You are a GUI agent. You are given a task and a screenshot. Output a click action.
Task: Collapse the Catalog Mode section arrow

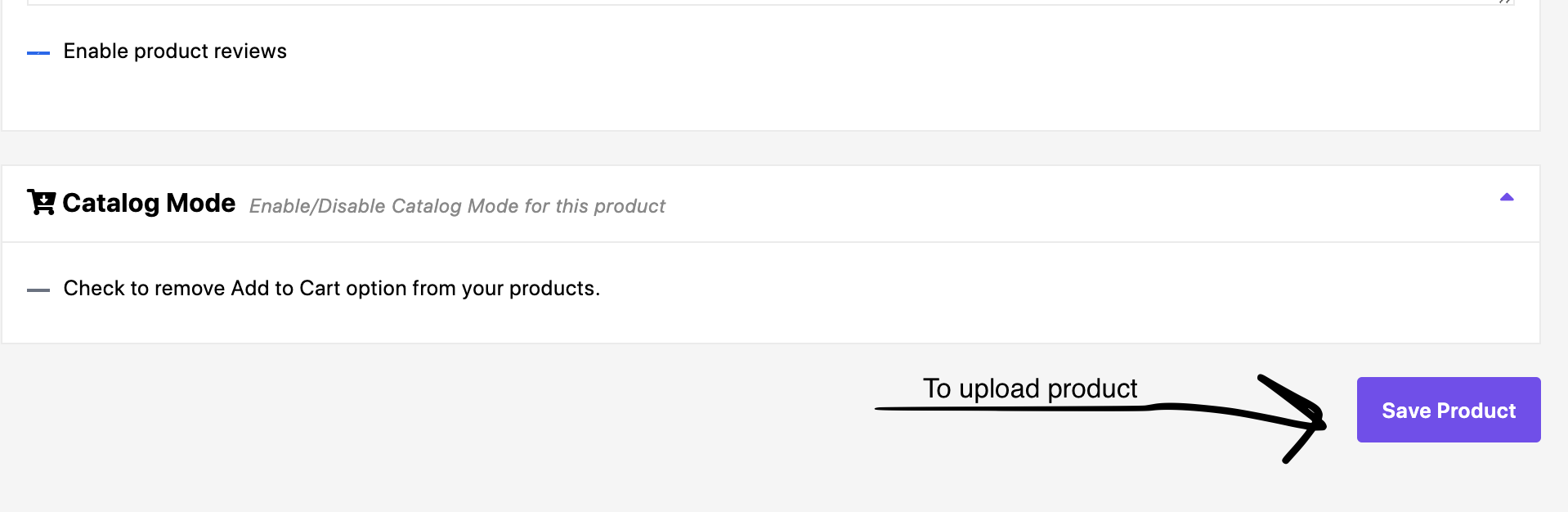coord(1507,197)
